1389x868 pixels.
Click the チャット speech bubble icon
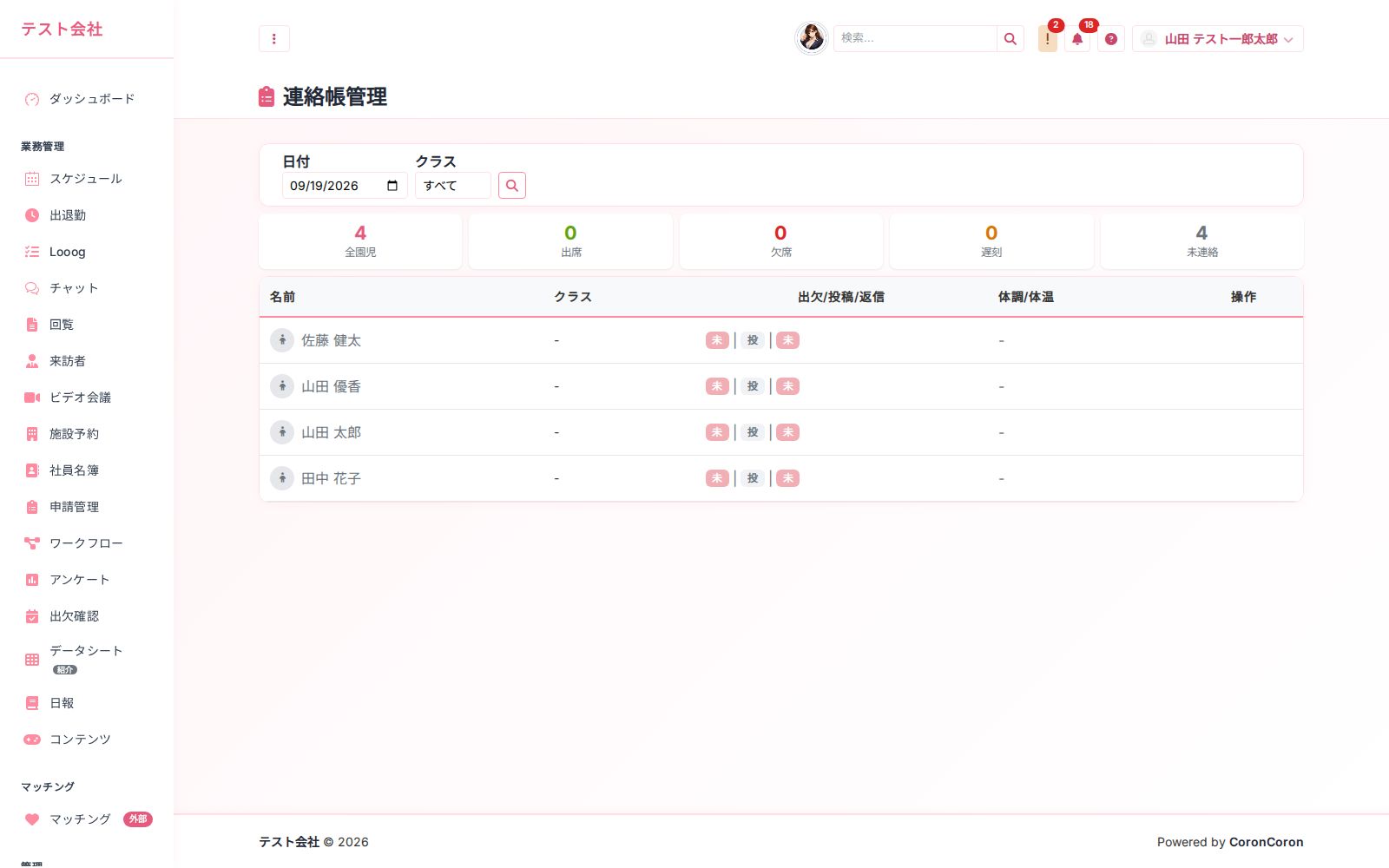point(32,288)
